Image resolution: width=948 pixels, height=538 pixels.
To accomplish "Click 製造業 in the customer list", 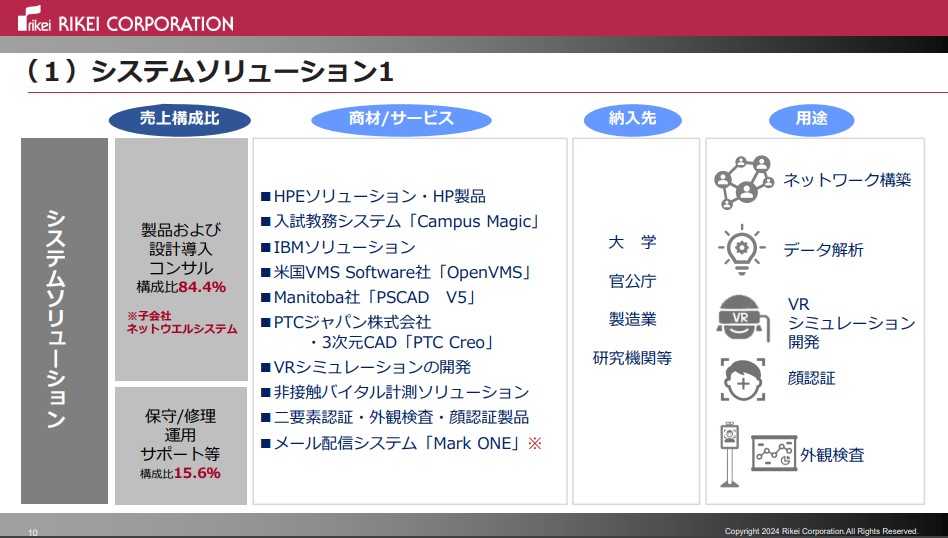I will pos(632,319).
